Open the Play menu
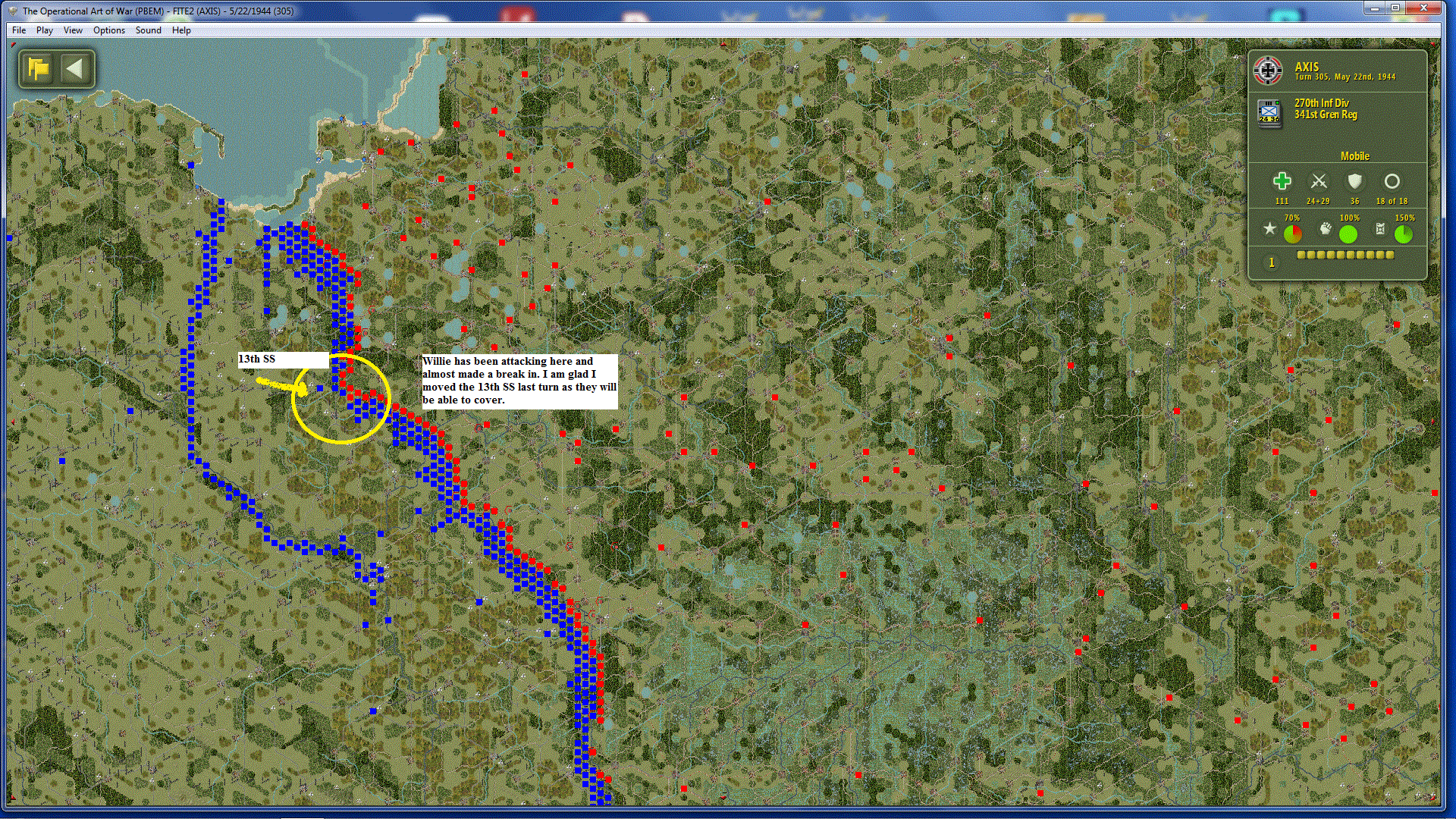The width and height of the screenshot is (1456, 819). tap(45, 30)
